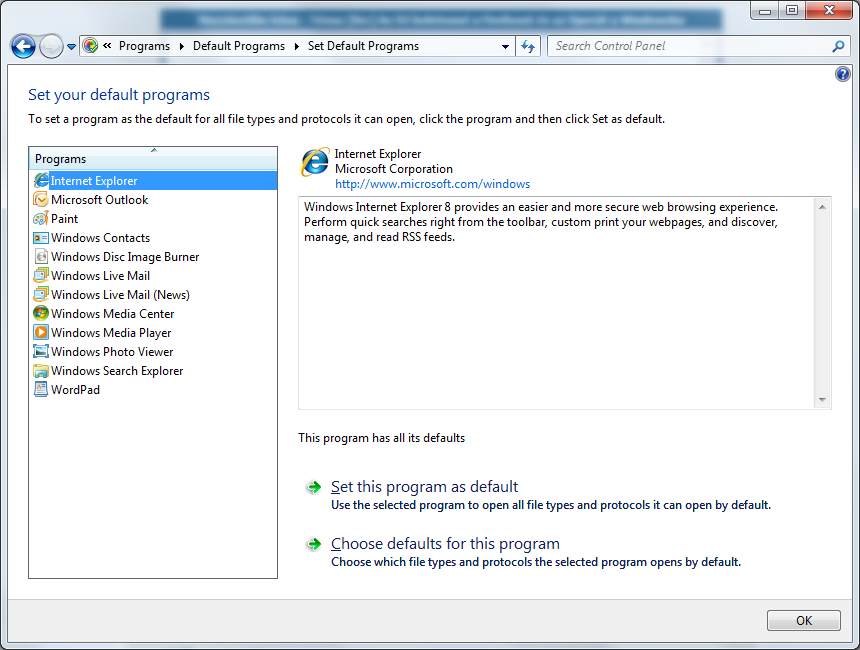This screenshot has height=650, width=860.
Task: Select Windows Photo Viewer in the list
Action: click(x=112, y=352)
